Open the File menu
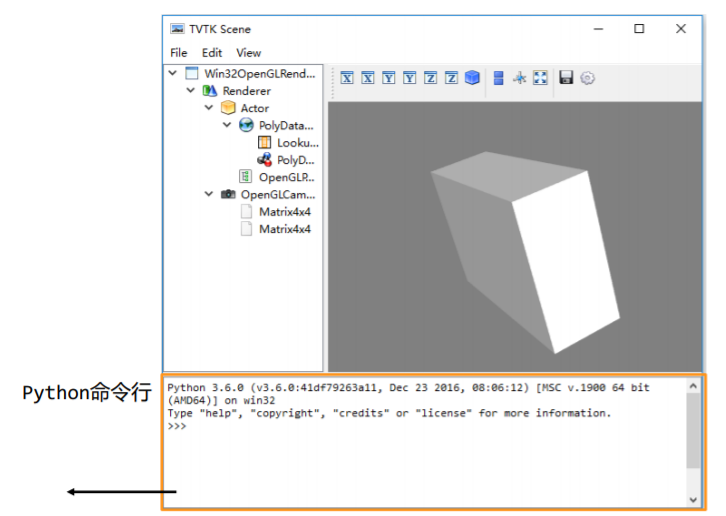This screenshot has width=726, height=516. tap(178, 53)
